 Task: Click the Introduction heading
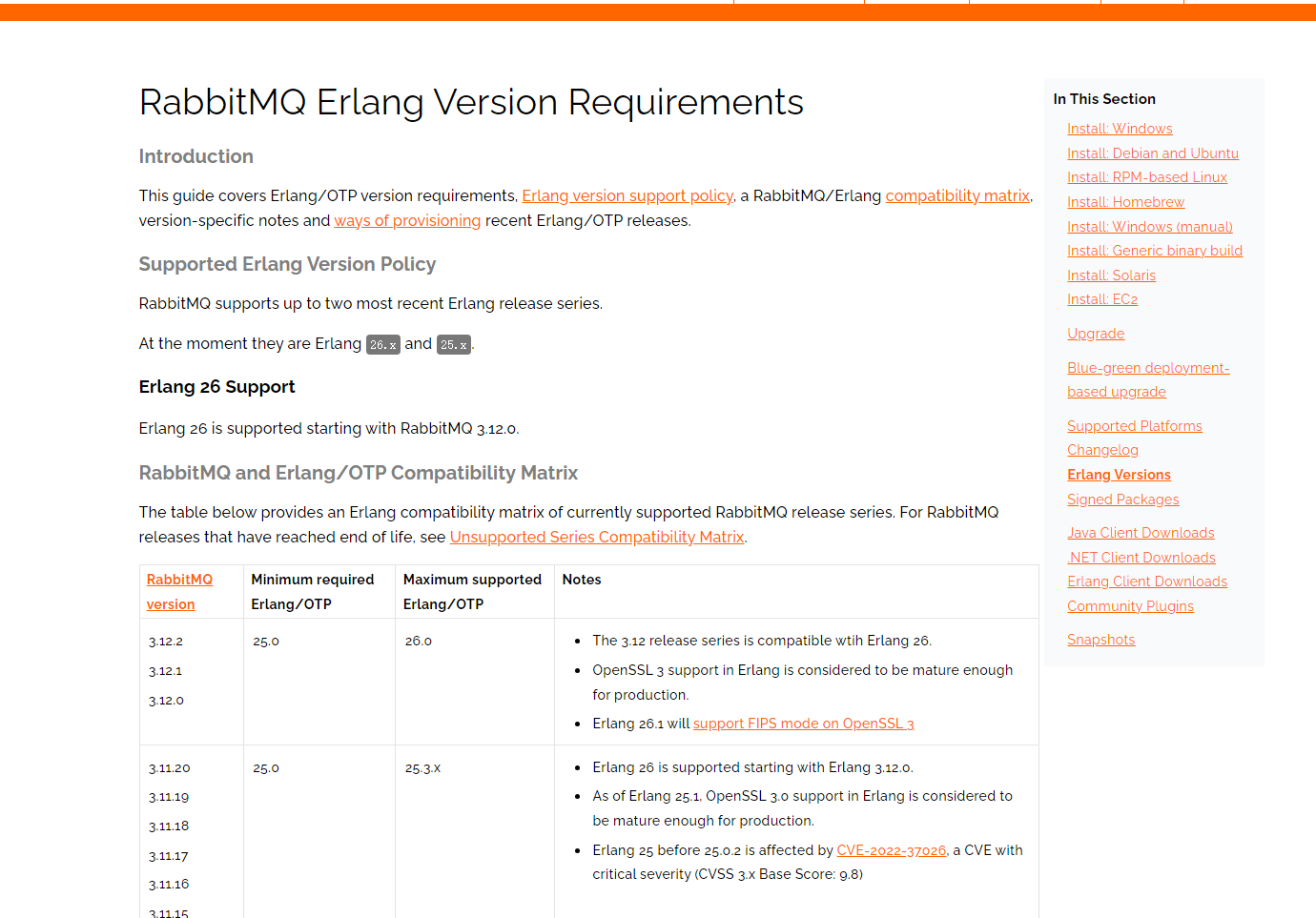(x=195, y=156)
